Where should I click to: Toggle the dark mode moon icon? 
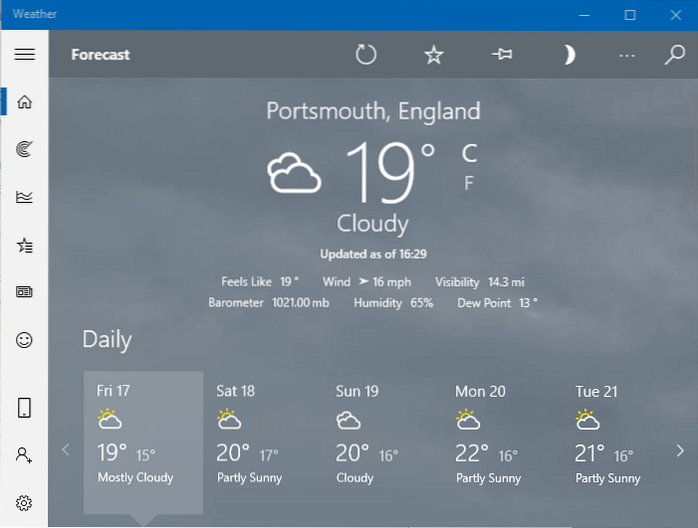569,55
